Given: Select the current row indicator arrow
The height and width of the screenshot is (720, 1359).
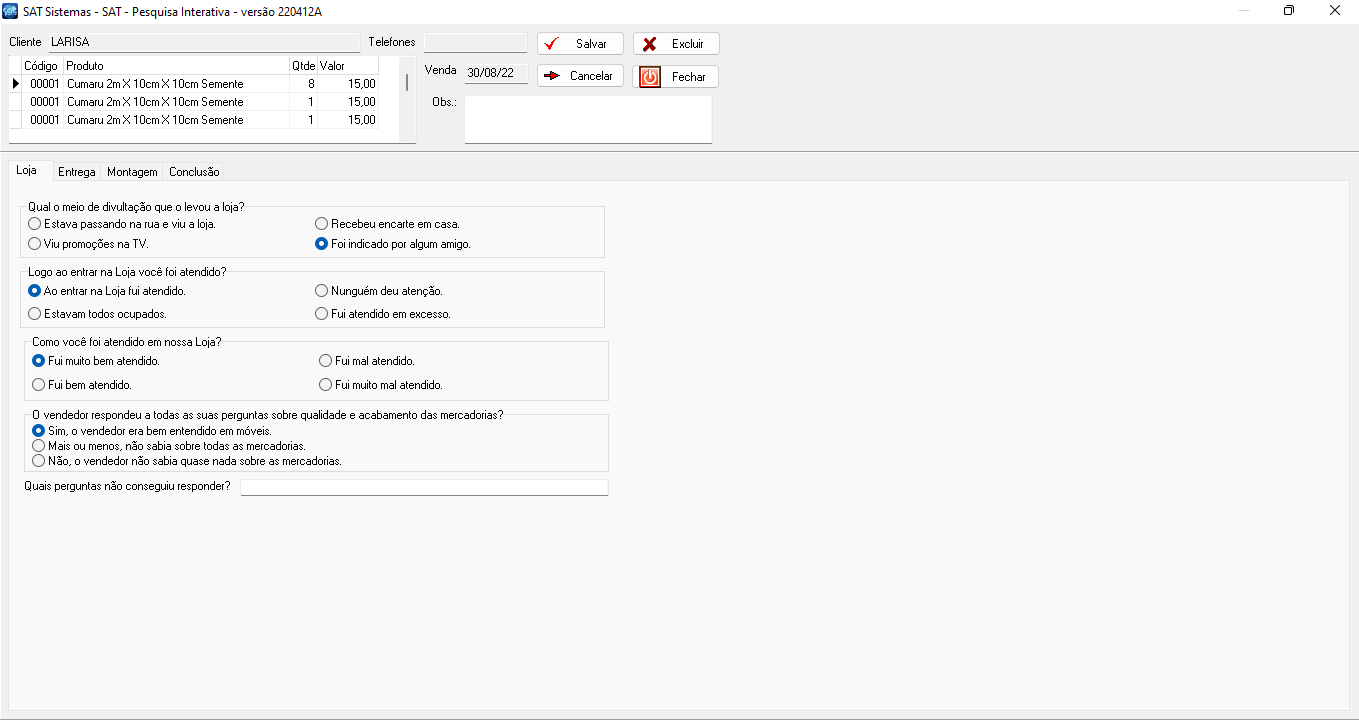Looking at the screenshot, I should point(15,84).
